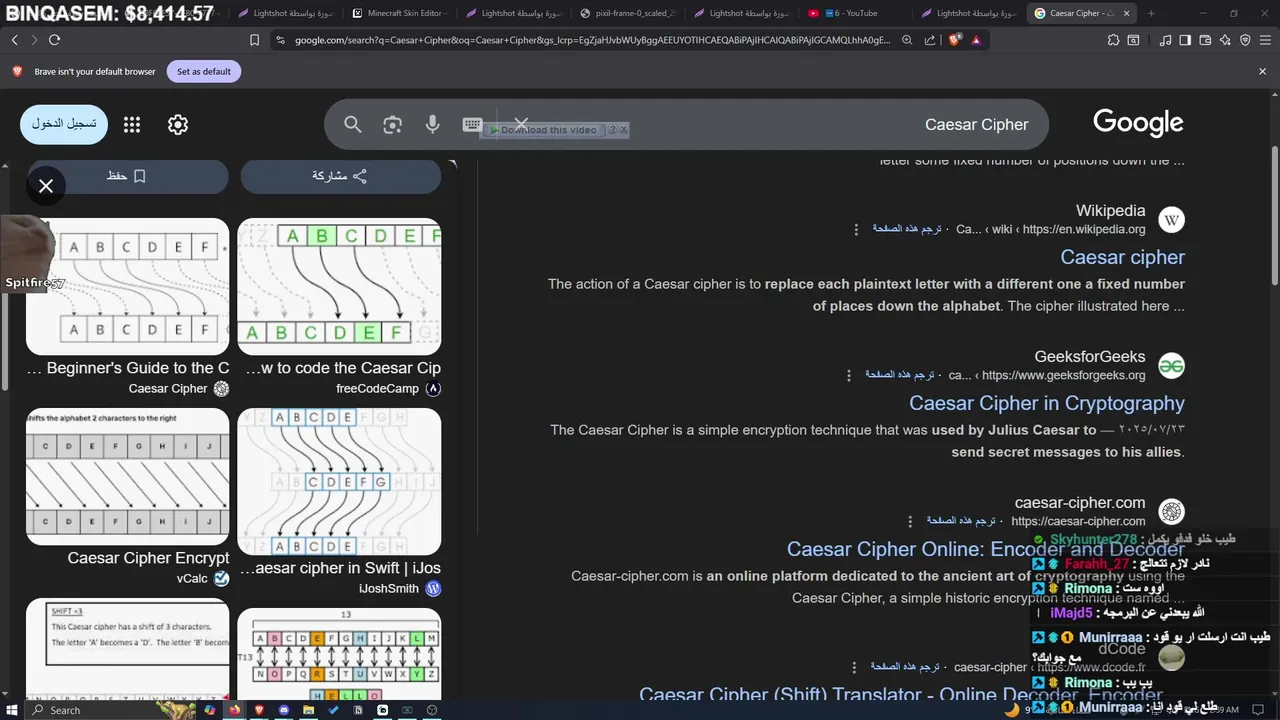Start voice search microphone
1280x720 pixels.
(432, 124)
